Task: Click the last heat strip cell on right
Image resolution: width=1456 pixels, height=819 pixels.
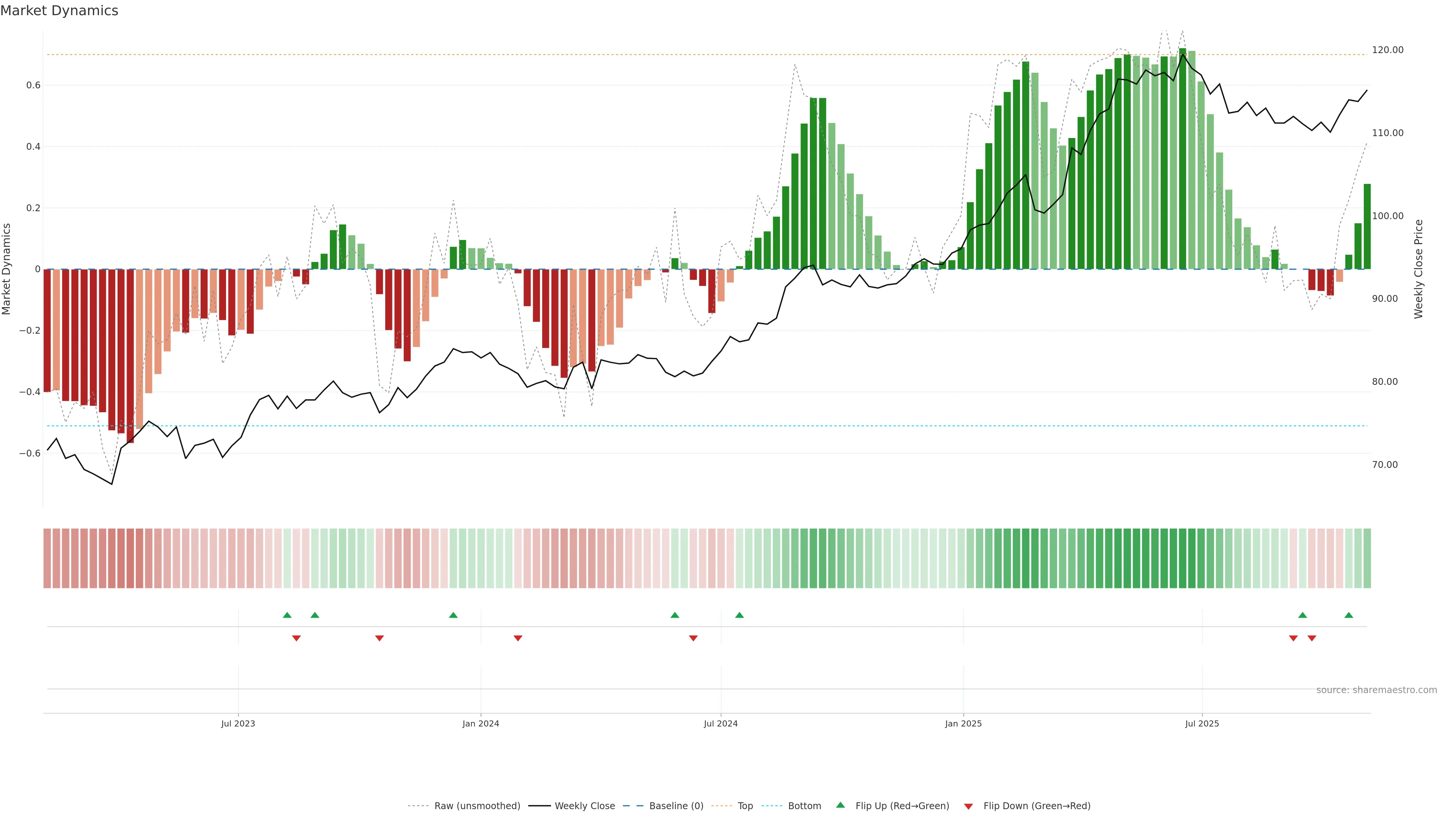Action: [x=1367, y=558]
